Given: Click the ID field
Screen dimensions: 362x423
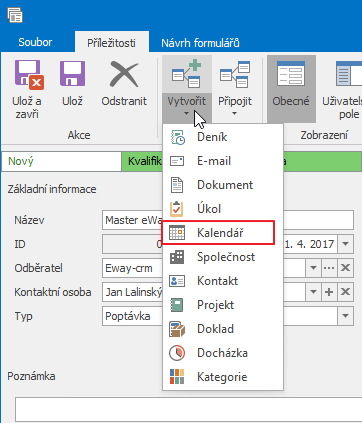Looking at the screenshot, I should pyautogui.click(x=132, y=244).
